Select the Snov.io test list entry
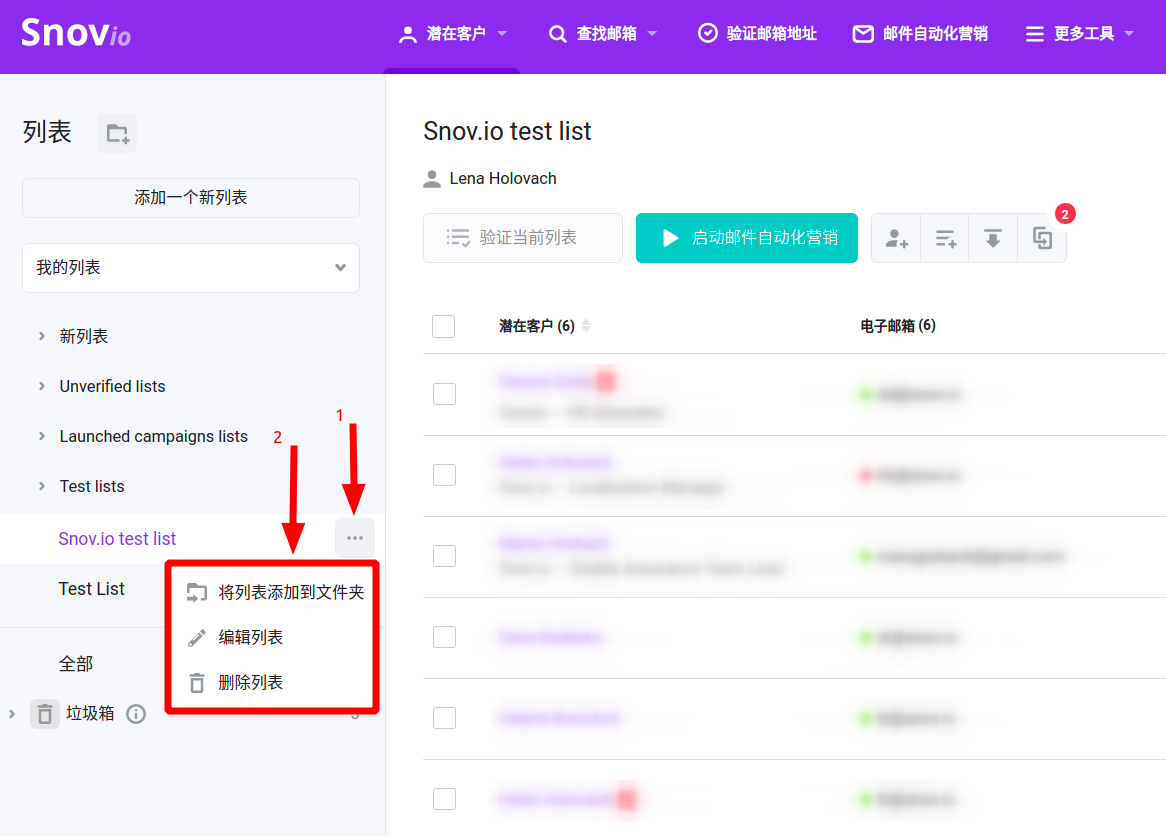The image size is (1166, 836). coord(117,538)
